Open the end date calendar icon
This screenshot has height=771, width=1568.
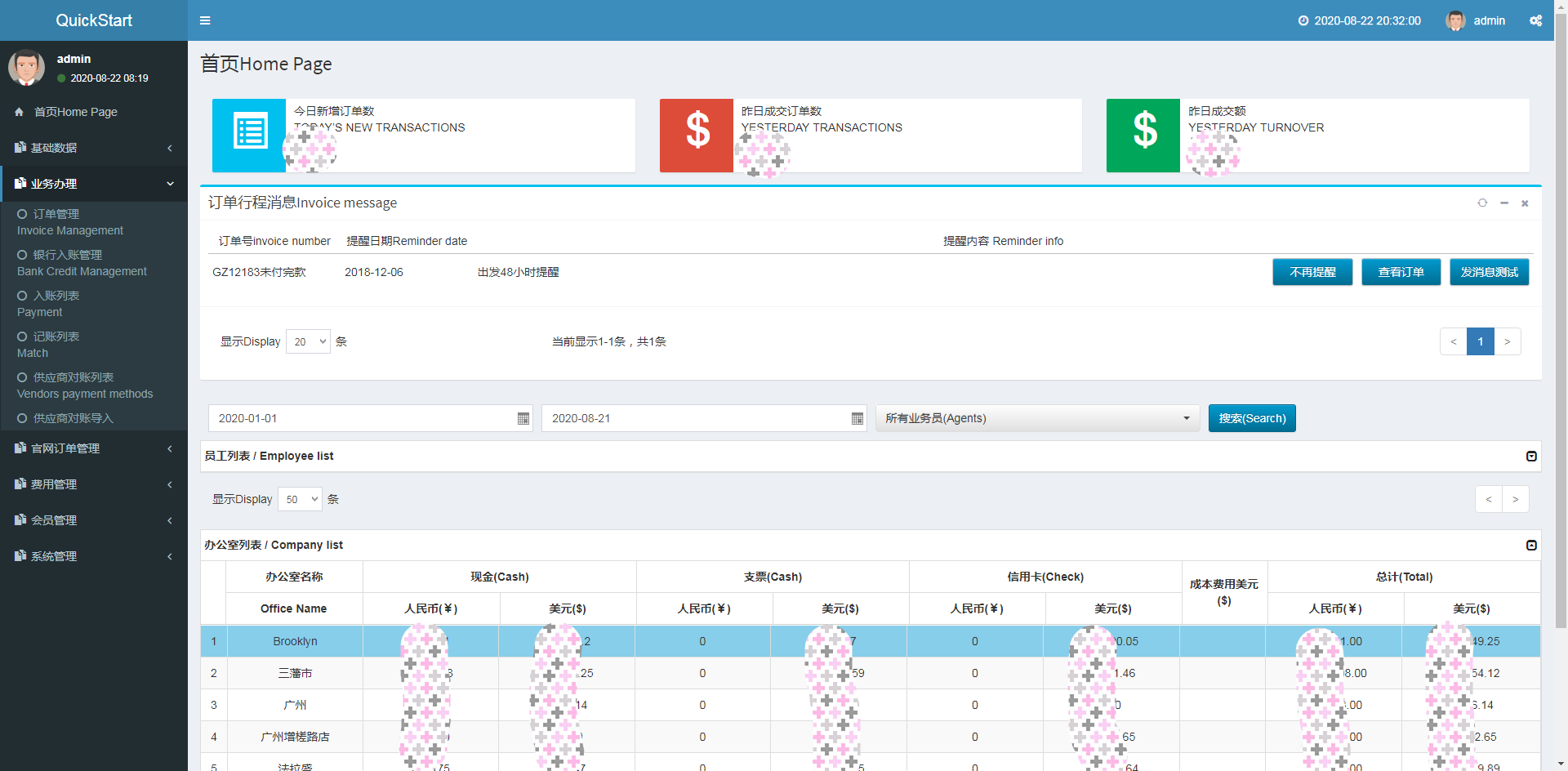pyautogui.click(x=857, y=418)
